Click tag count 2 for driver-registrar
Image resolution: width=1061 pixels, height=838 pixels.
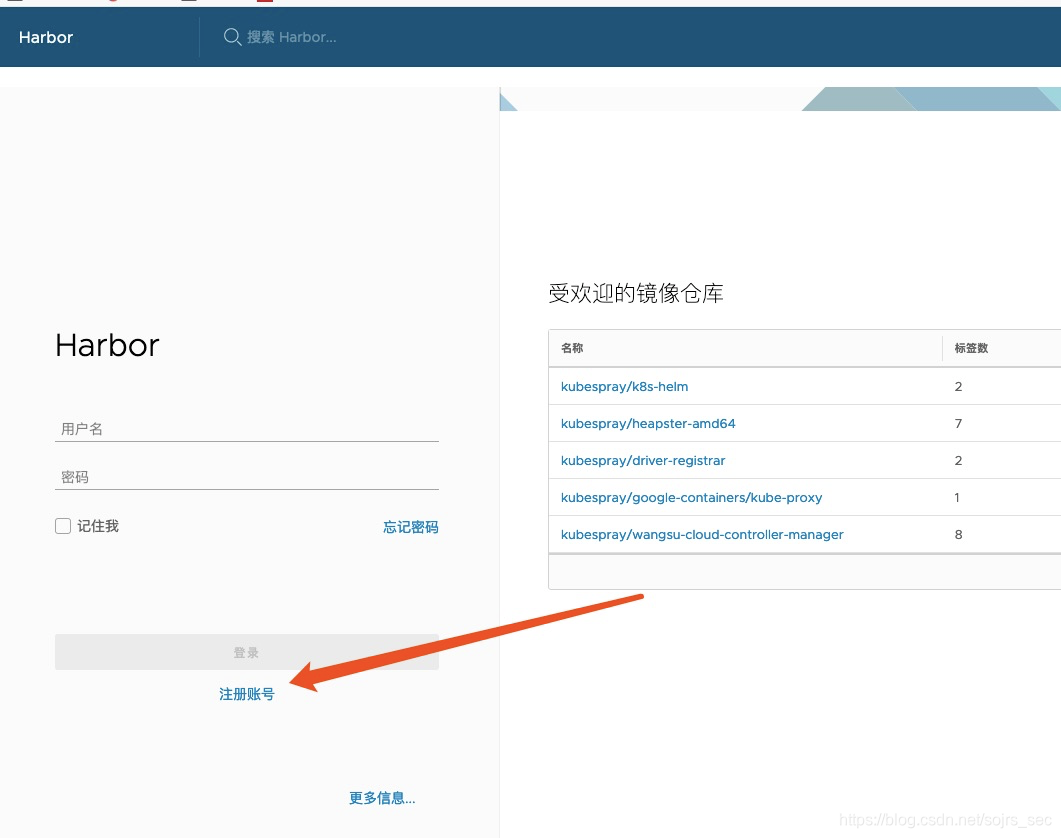point(958,460)
